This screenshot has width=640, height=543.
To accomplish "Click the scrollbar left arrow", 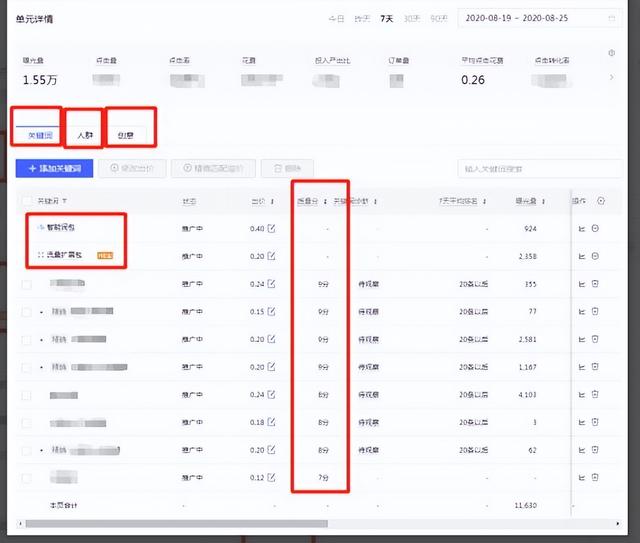I will 20,523.
